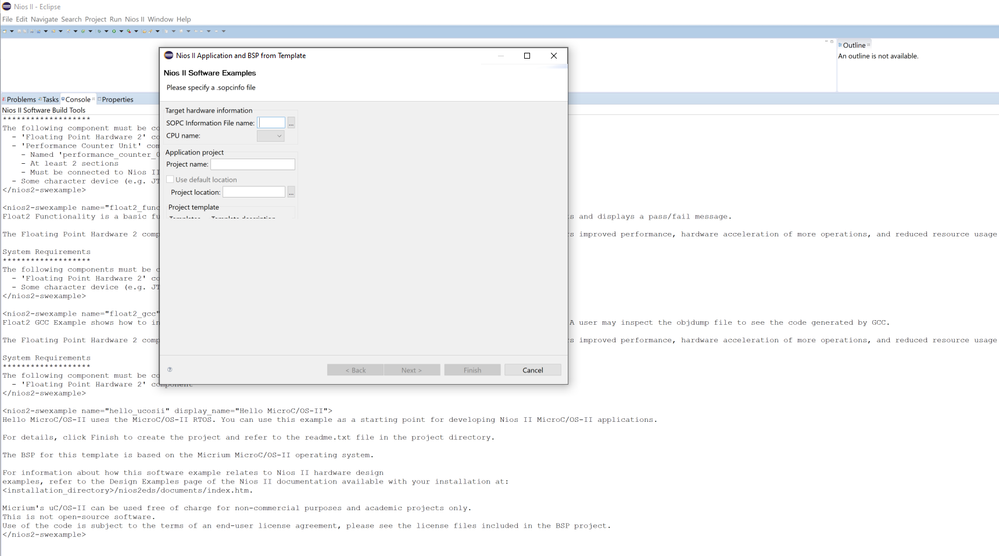The height and width of the screenshot is (556, 999).
Task: Click 'This is not open-source software.' line
Action: 78,517
